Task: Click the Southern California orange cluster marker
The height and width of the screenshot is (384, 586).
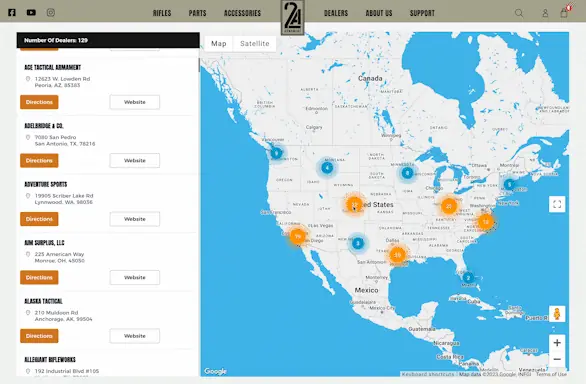Action: (298, 236)
